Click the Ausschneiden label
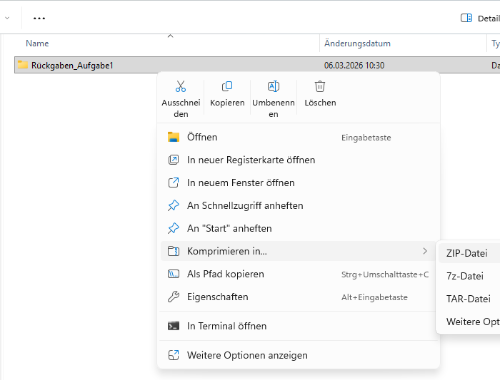500x380 pixels. (181, 108)
